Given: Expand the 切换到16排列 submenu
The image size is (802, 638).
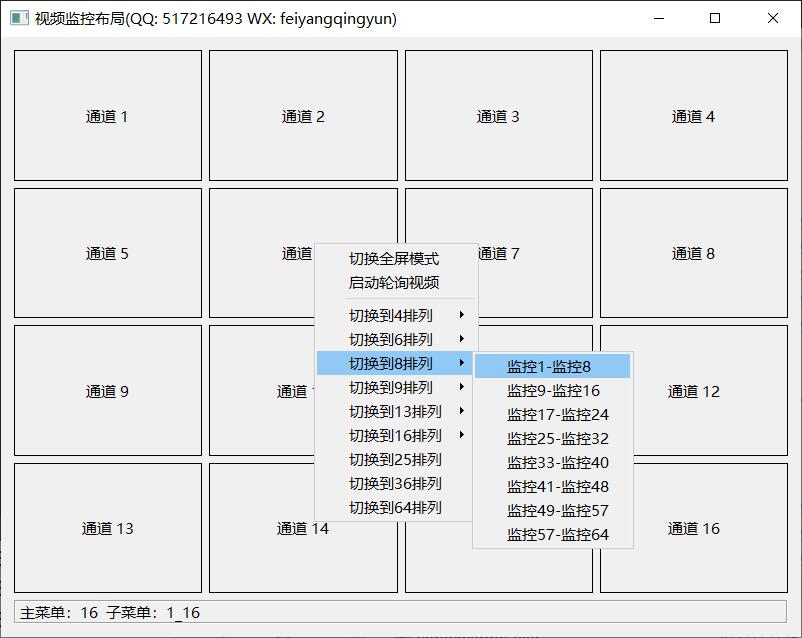Looking at the screenshot, I should tap(396, 436).
